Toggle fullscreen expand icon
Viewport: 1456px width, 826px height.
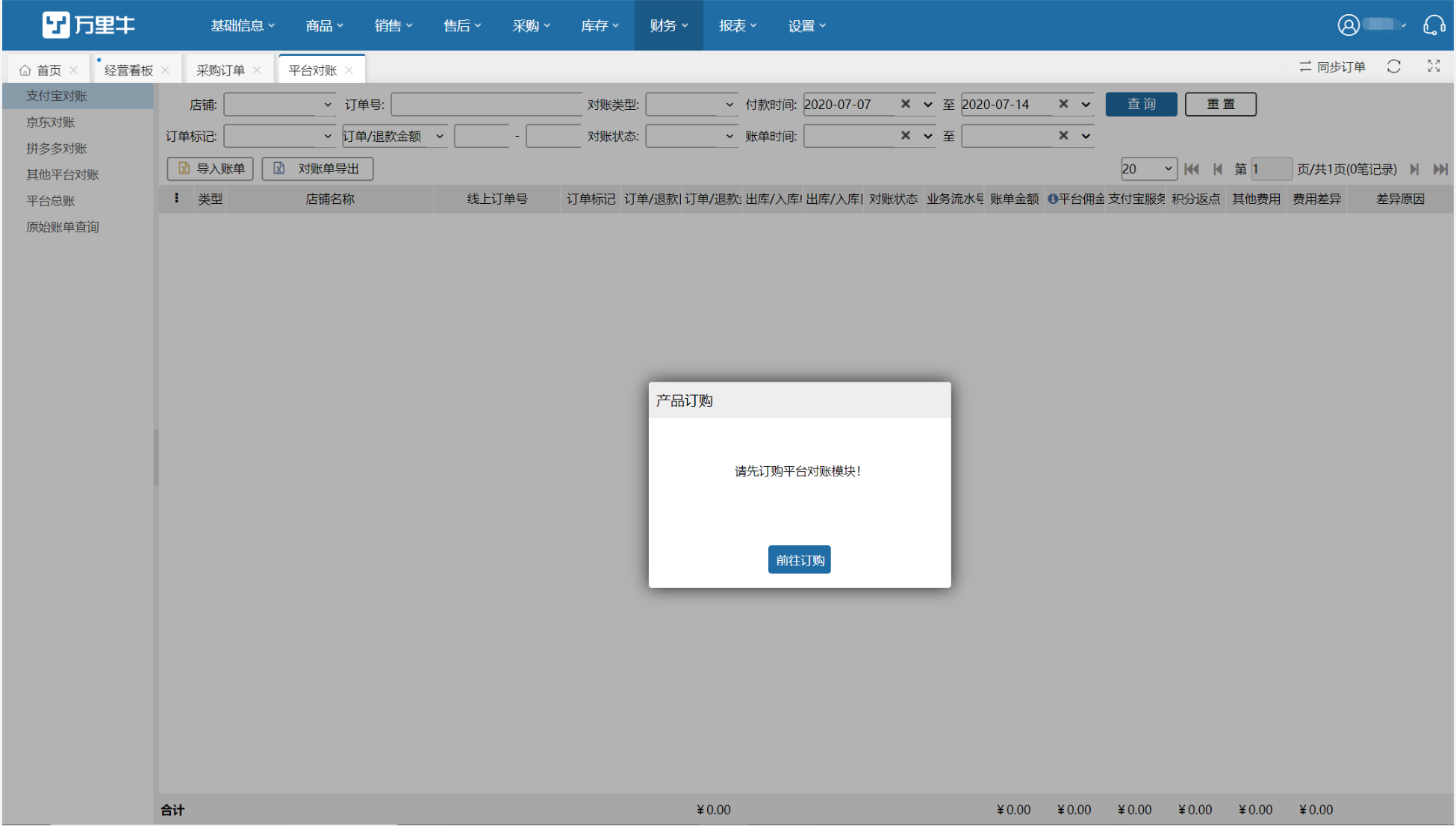1434,66
